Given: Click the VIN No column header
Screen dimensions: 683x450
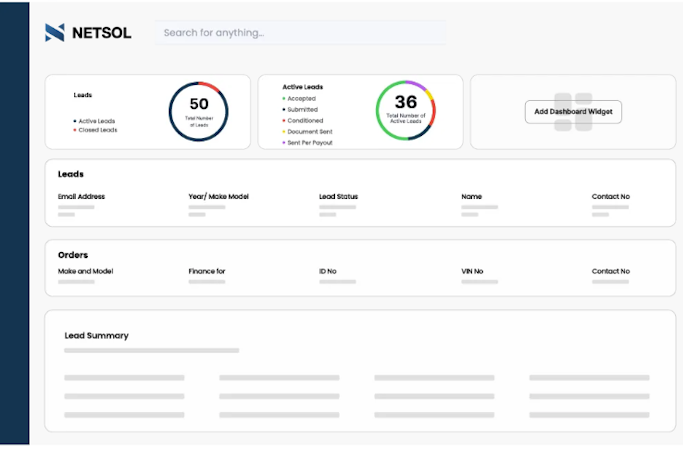Looking at the screenshot, I should 472,271.
